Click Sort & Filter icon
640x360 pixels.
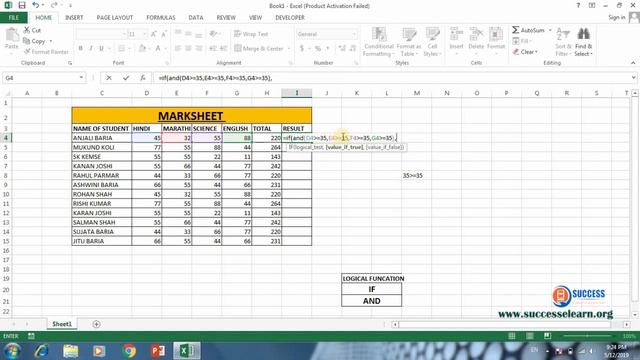(563, 35)
